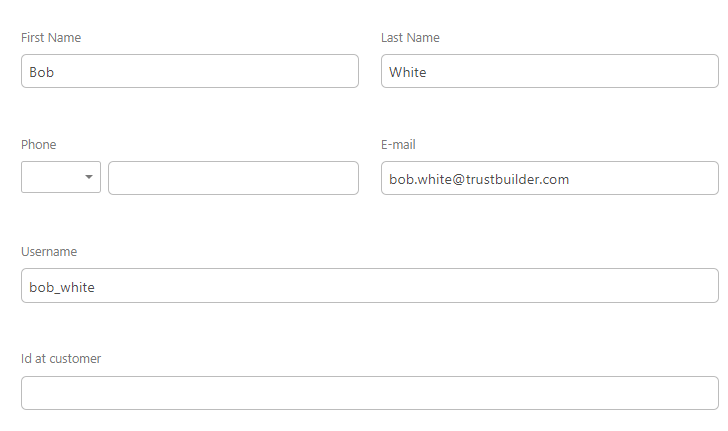Click the Phone label

pos(39,145)
